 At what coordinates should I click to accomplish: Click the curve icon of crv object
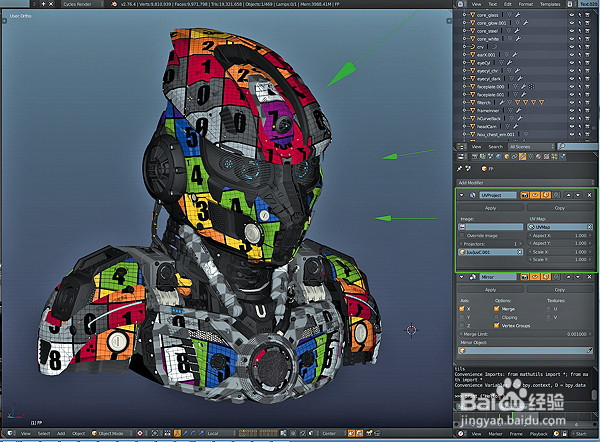click(x=473, y=47)
